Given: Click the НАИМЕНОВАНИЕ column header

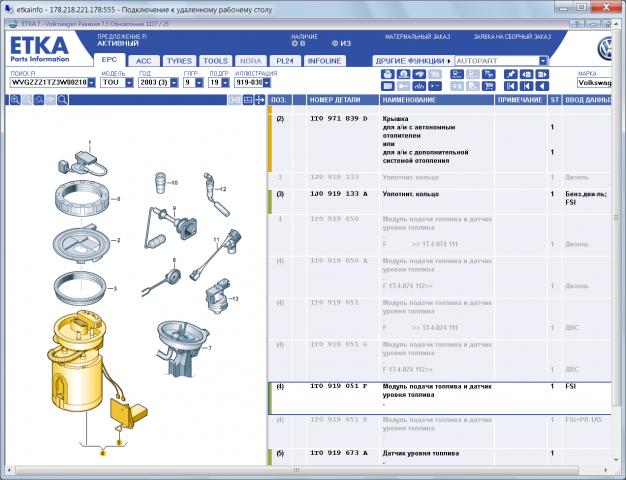Looking at the screenshot, I should (436, 100).
